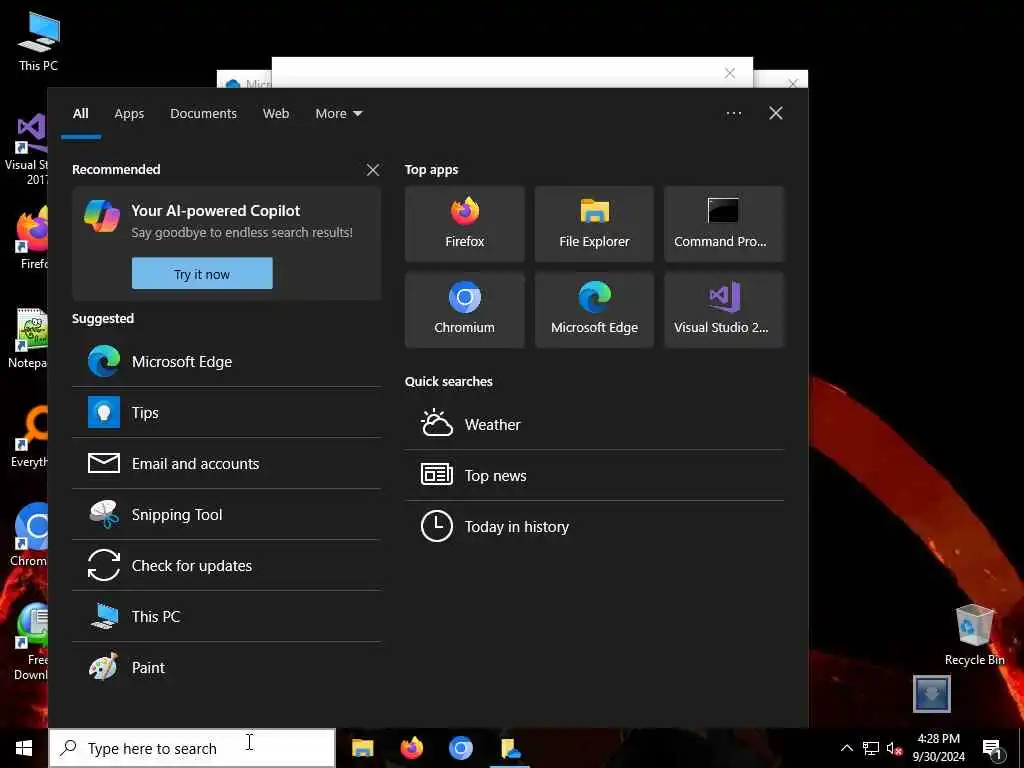Click the pinned taskbar app with underline
This screenshot has width=1024, height=768.
[x=509, y=748]
